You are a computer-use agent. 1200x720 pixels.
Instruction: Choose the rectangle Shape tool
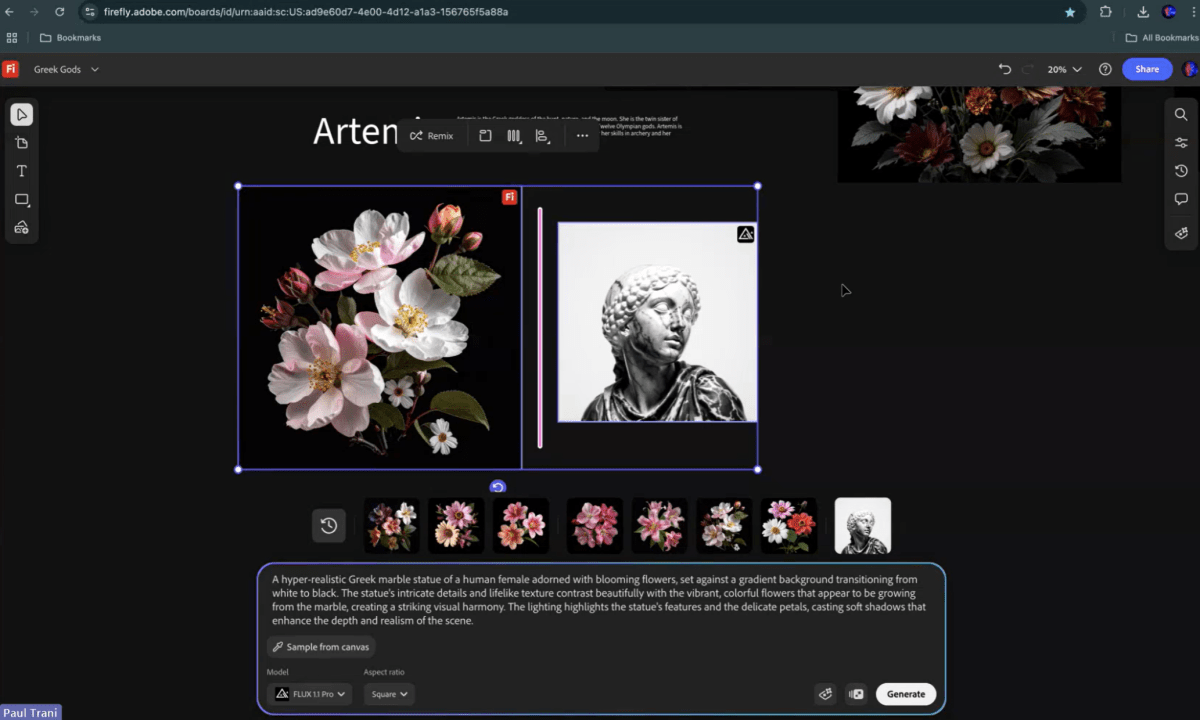tap(21, 200)
